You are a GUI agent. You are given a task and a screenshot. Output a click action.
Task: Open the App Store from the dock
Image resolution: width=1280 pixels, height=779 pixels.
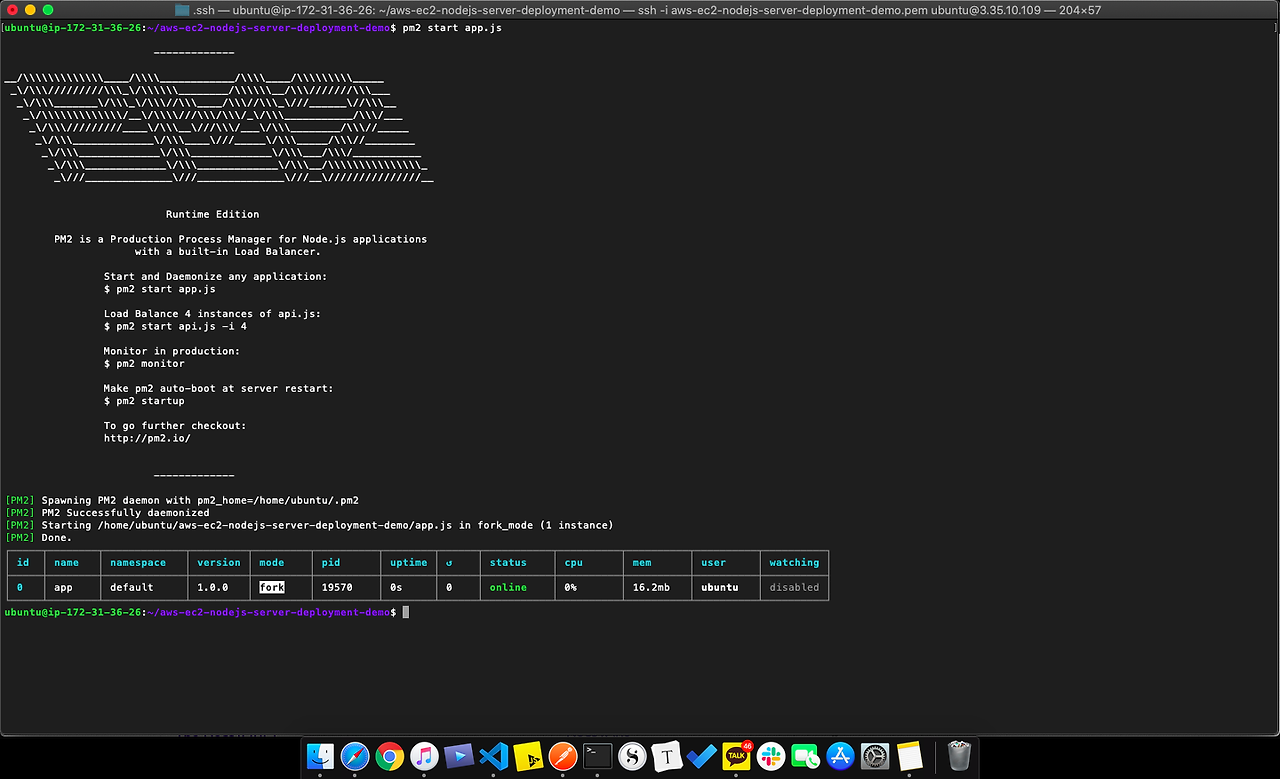pyautogui.click(x=840, y=756)
